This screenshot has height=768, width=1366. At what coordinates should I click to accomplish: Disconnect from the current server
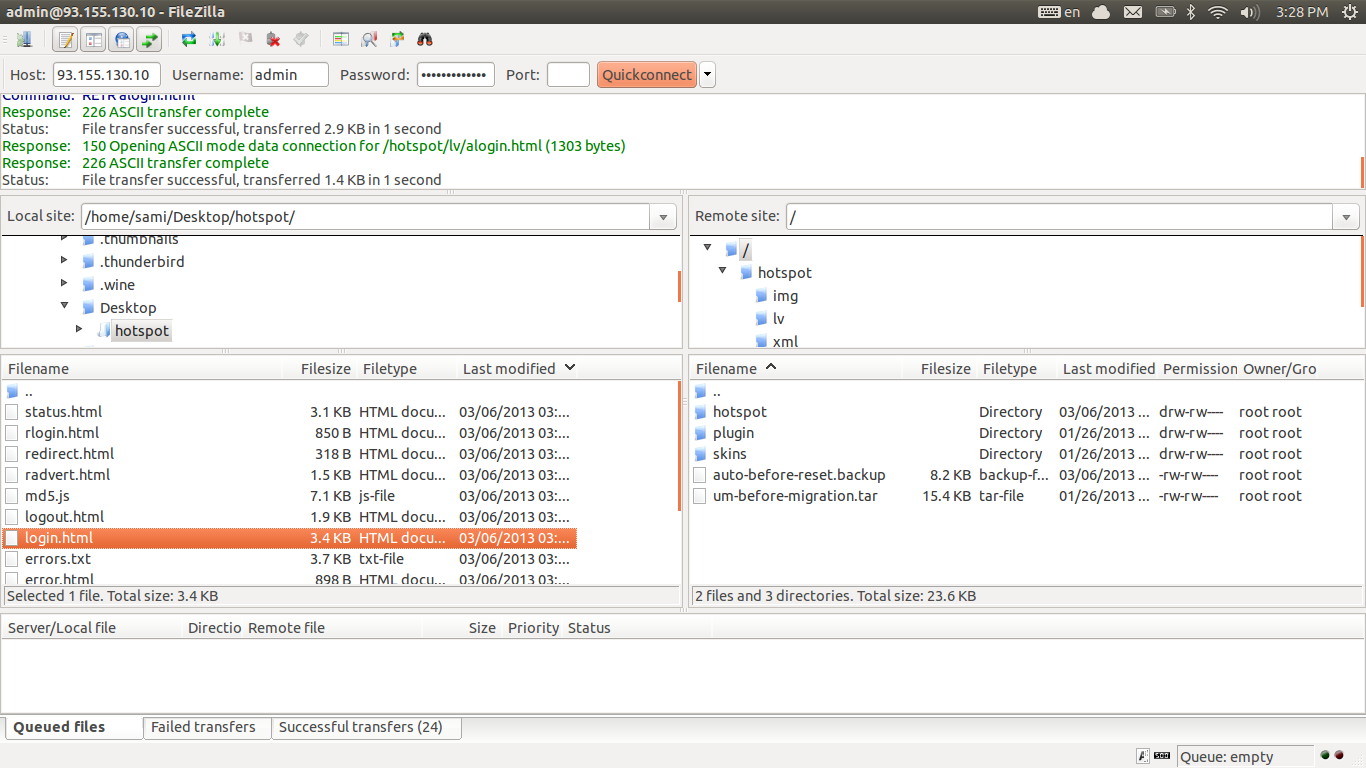coord(273,40)
